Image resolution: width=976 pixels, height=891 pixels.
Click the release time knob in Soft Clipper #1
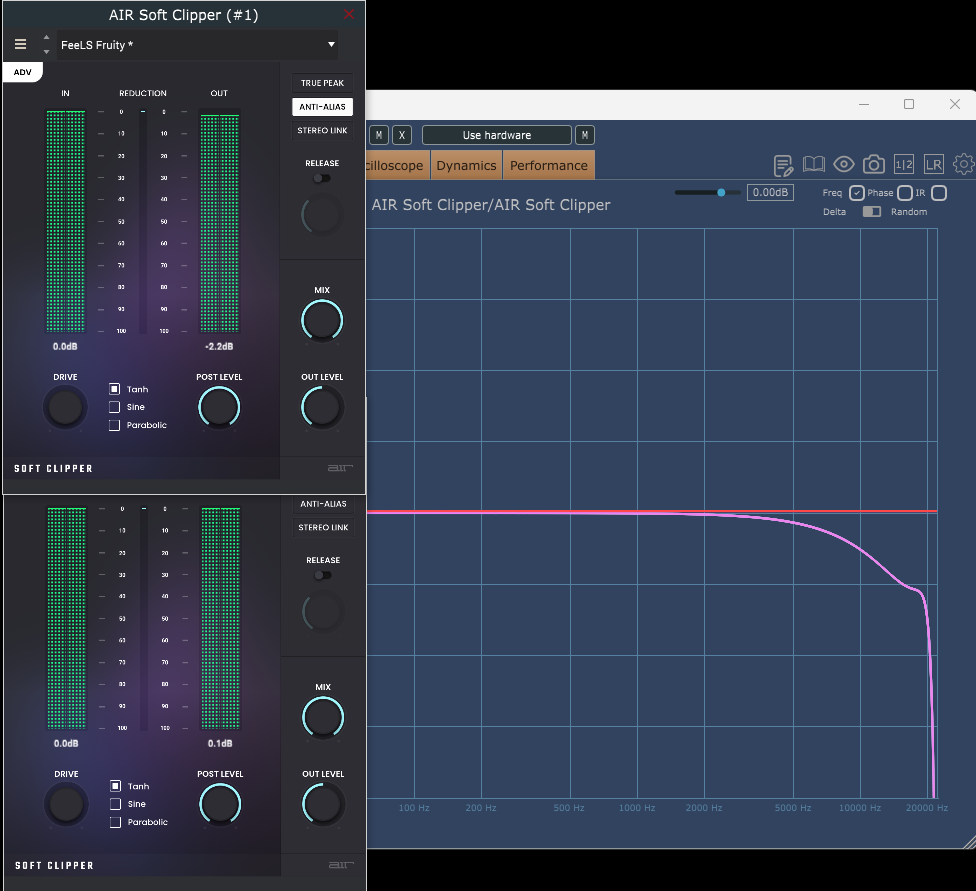tap(322, 215)
